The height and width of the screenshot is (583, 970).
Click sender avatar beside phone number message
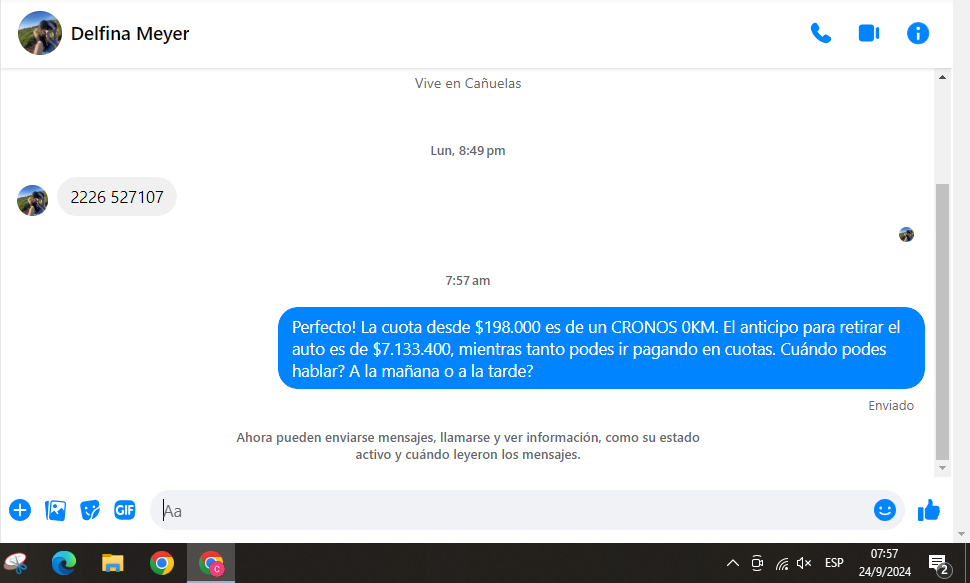point(33,201)
